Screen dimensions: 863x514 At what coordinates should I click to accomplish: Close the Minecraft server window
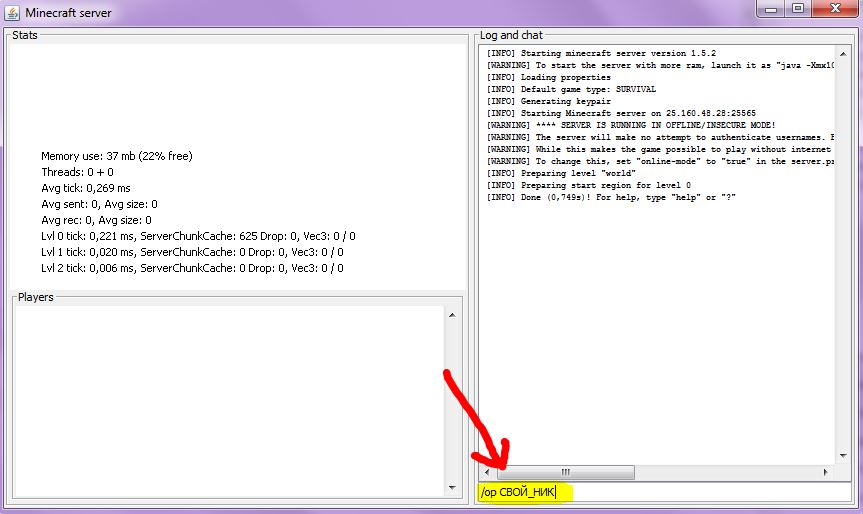tap(835, 9)
